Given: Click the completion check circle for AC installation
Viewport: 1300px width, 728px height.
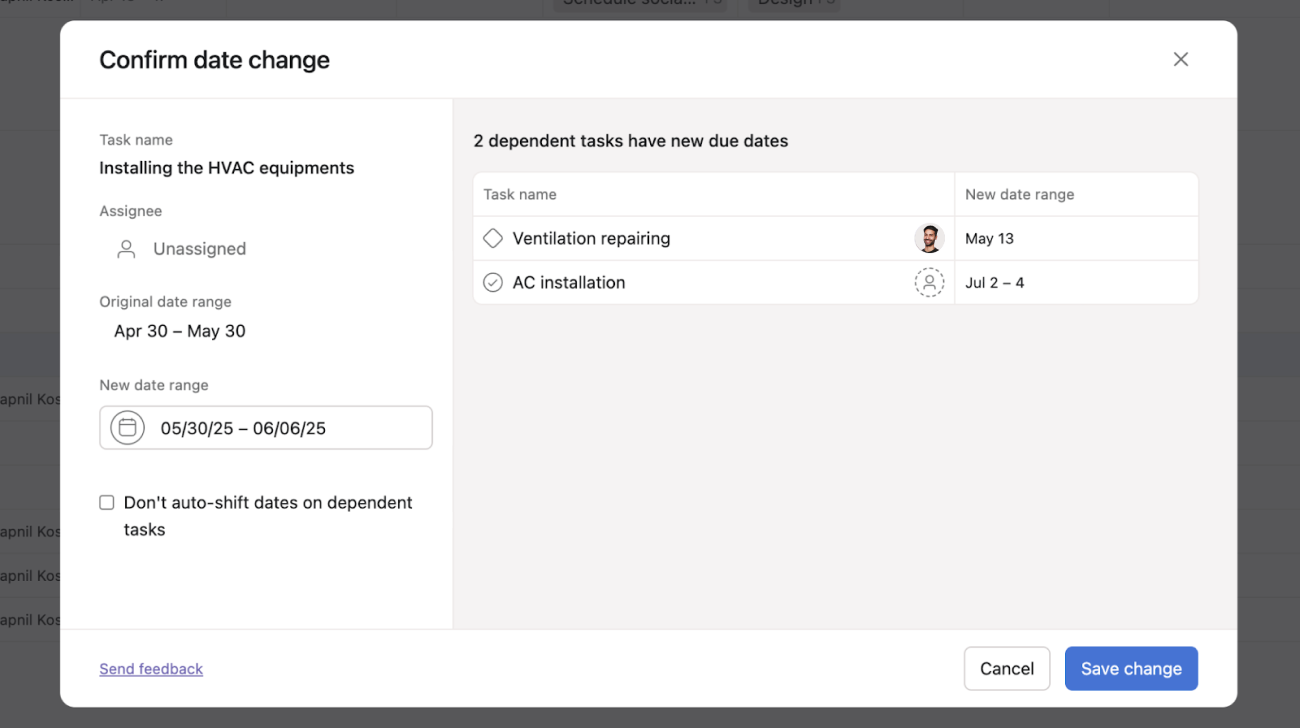Looking at the screenshot, I should click(x=492, y=282).
